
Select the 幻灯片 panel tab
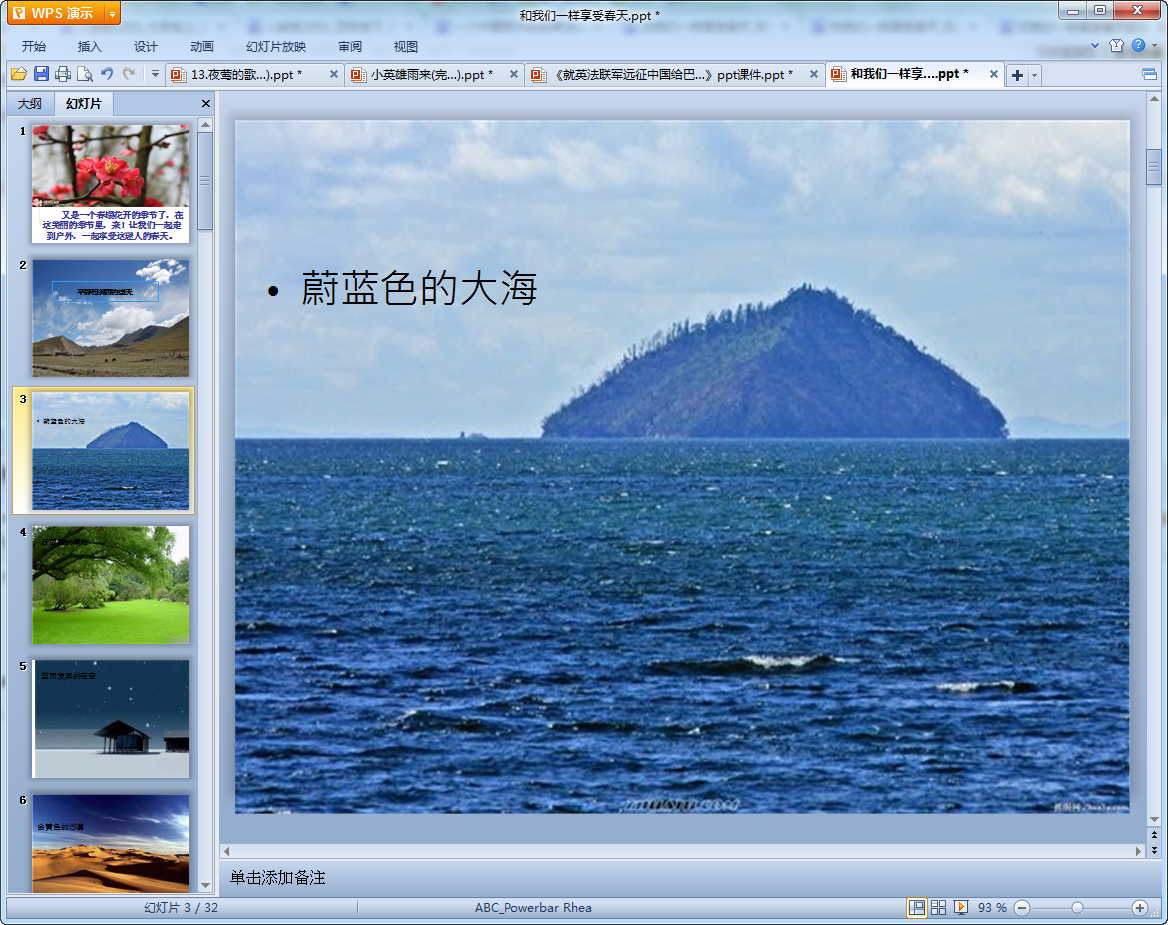(x=83, y=104)
